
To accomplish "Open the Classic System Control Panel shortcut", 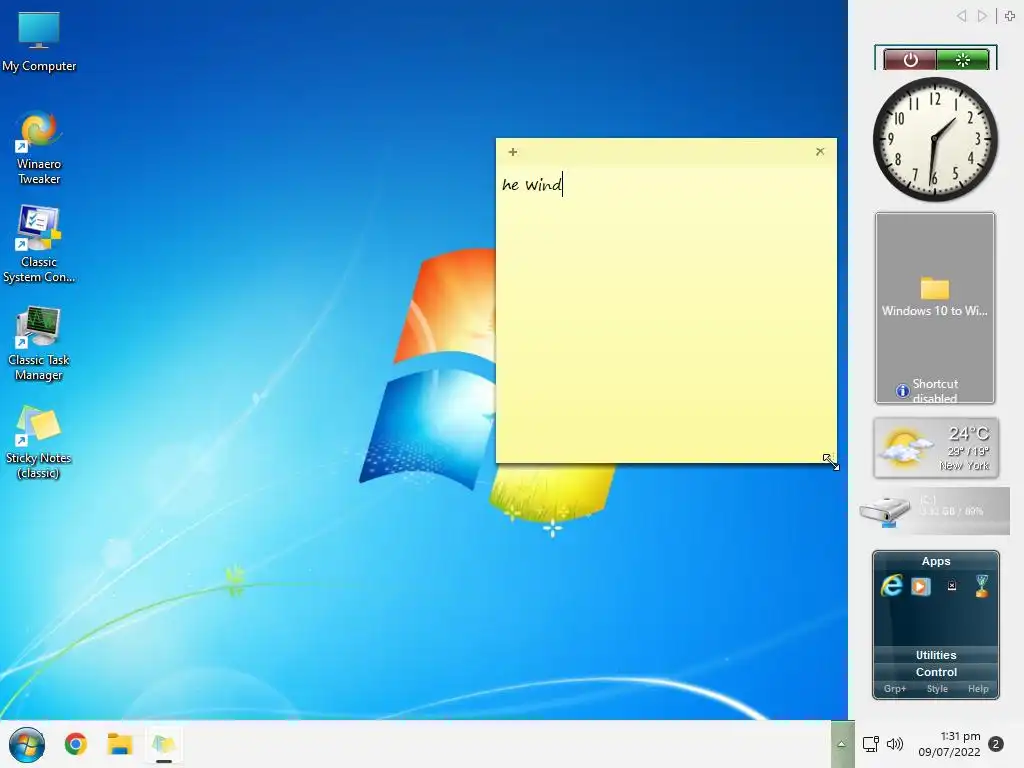I will [x=39, y=245].
